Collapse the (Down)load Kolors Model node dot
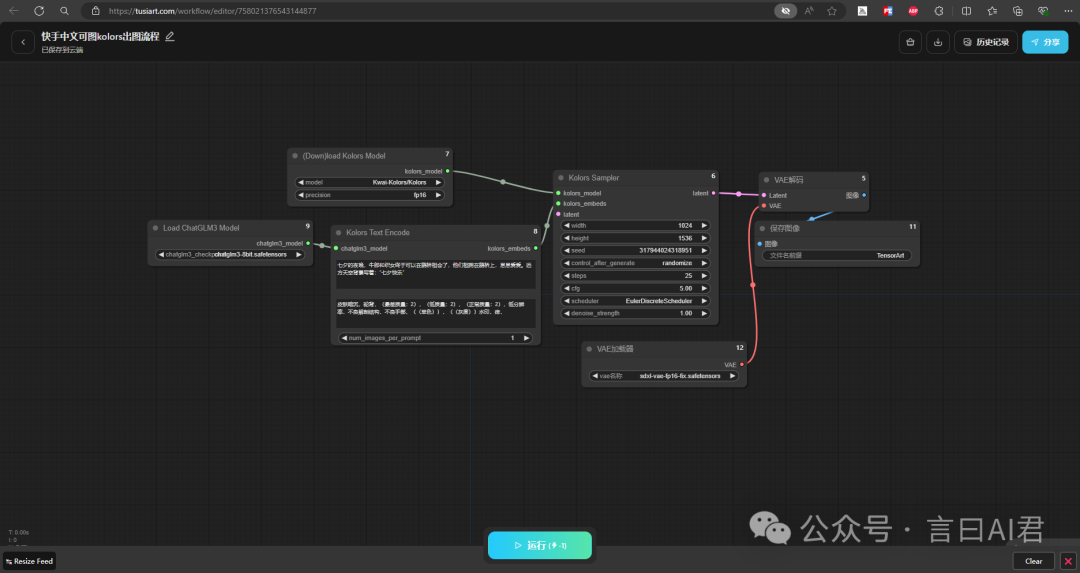This screenshot has width=1080, height=573. tap(295, 156)
